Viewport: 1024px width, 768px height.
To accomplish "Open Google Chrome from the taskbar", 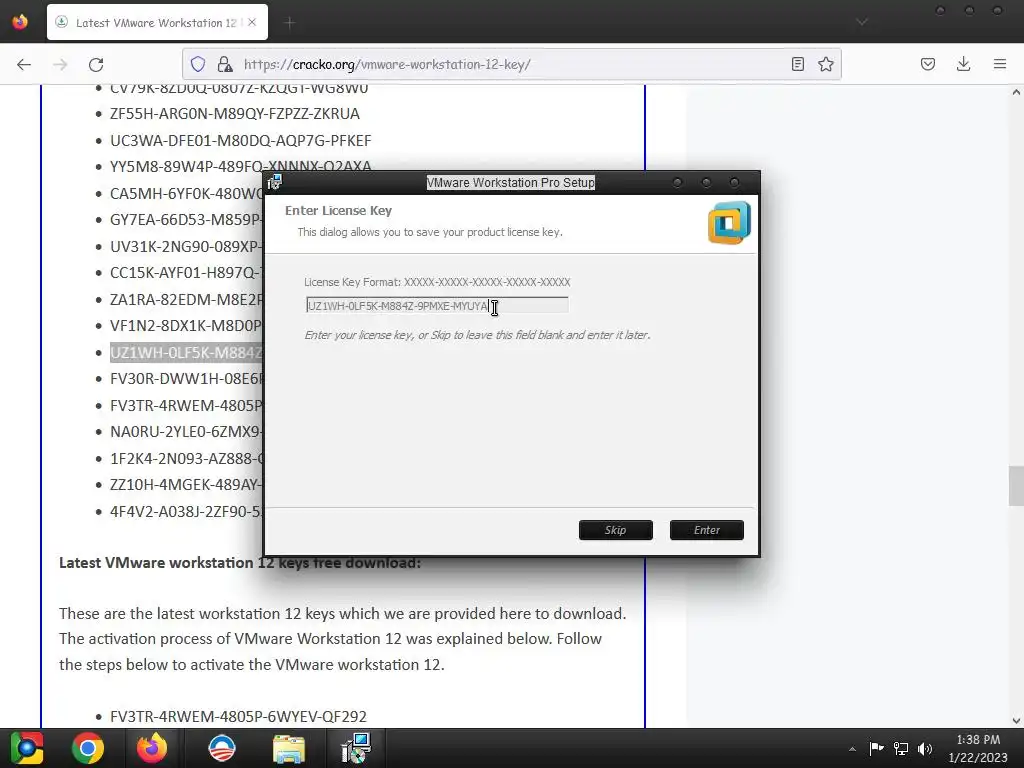I will [88, 748].
